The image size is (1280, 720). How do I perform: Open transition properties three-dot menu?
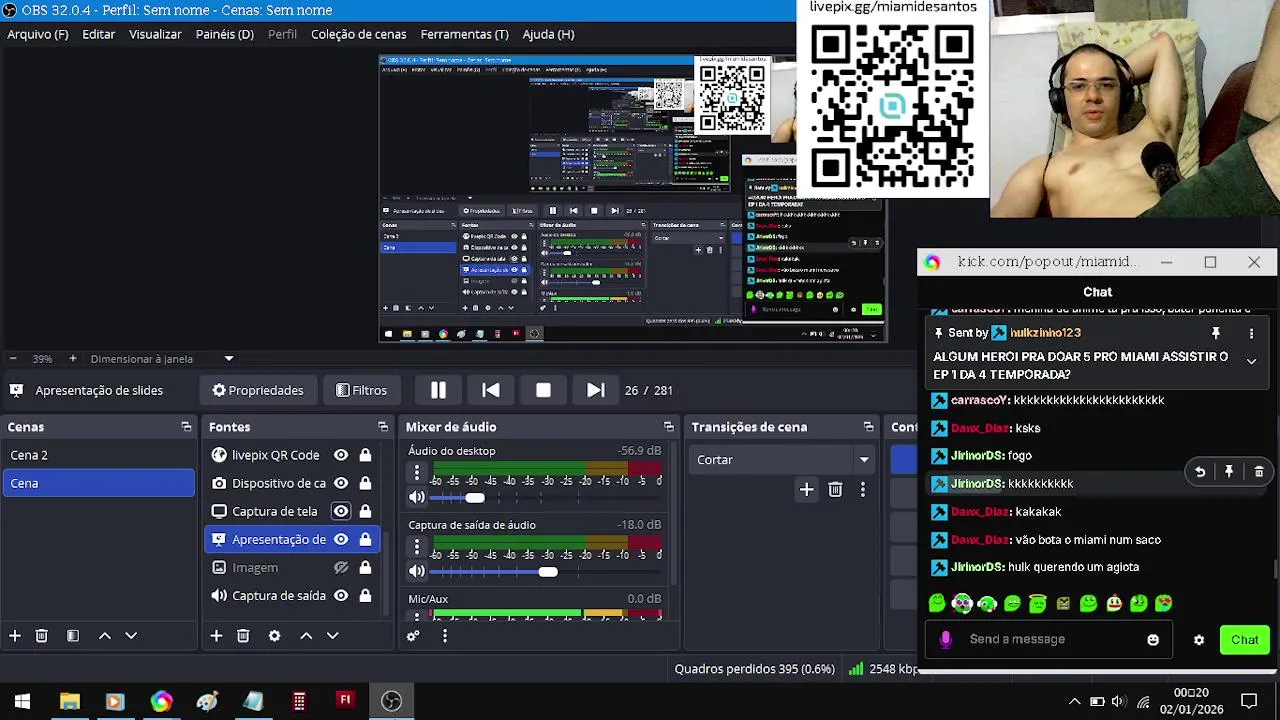click(x=863, y=489)
